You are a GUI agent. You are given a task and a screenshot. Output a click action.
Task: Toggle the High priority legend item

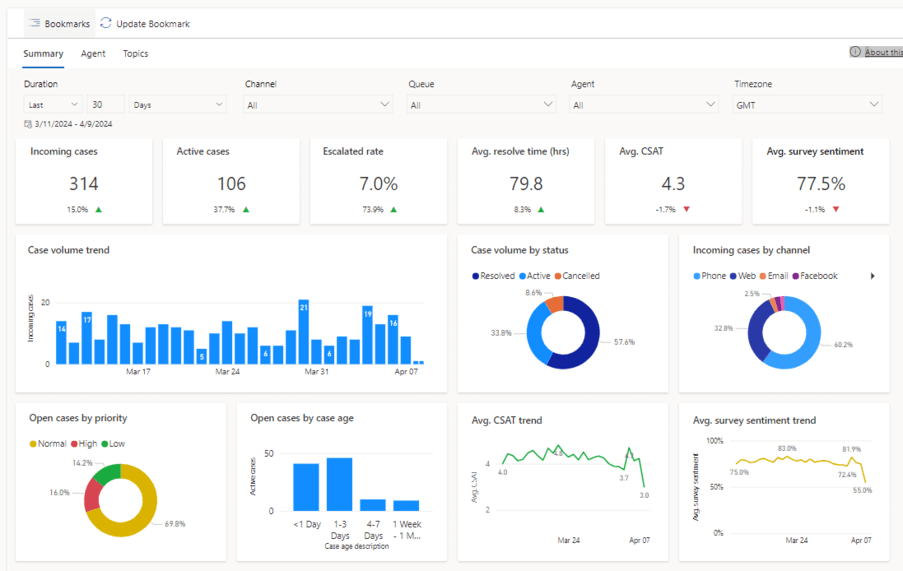82,444
